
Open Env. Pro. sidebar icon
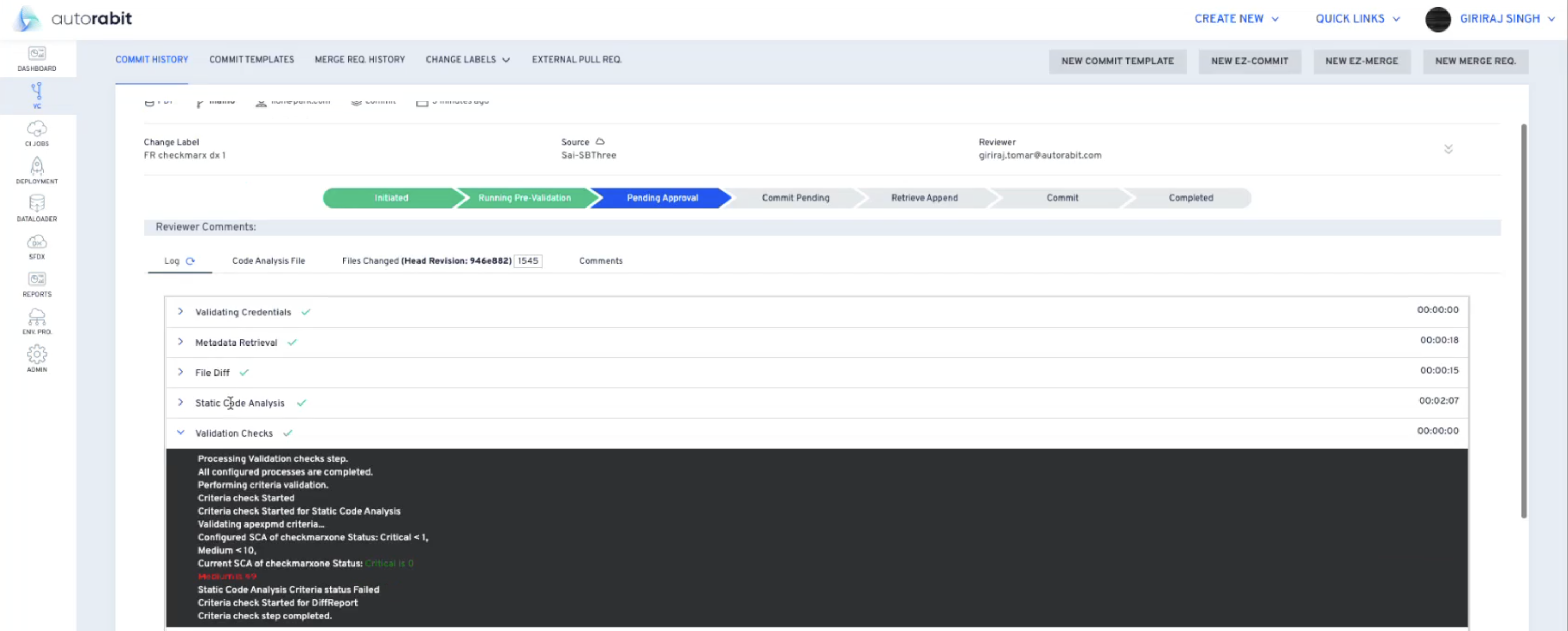(36, 321)
